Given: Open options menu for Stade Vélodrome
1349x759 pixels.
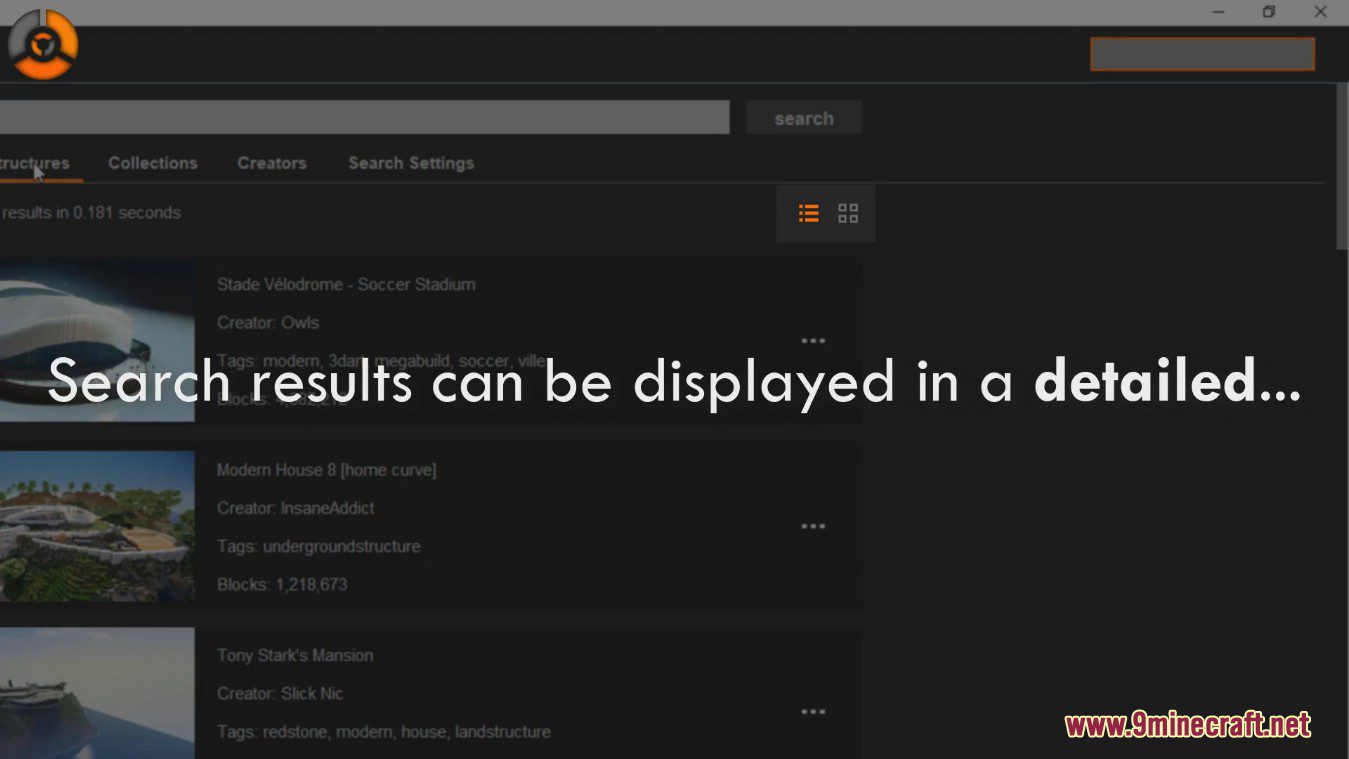Looking at the screenshot, I should point(813,341).
